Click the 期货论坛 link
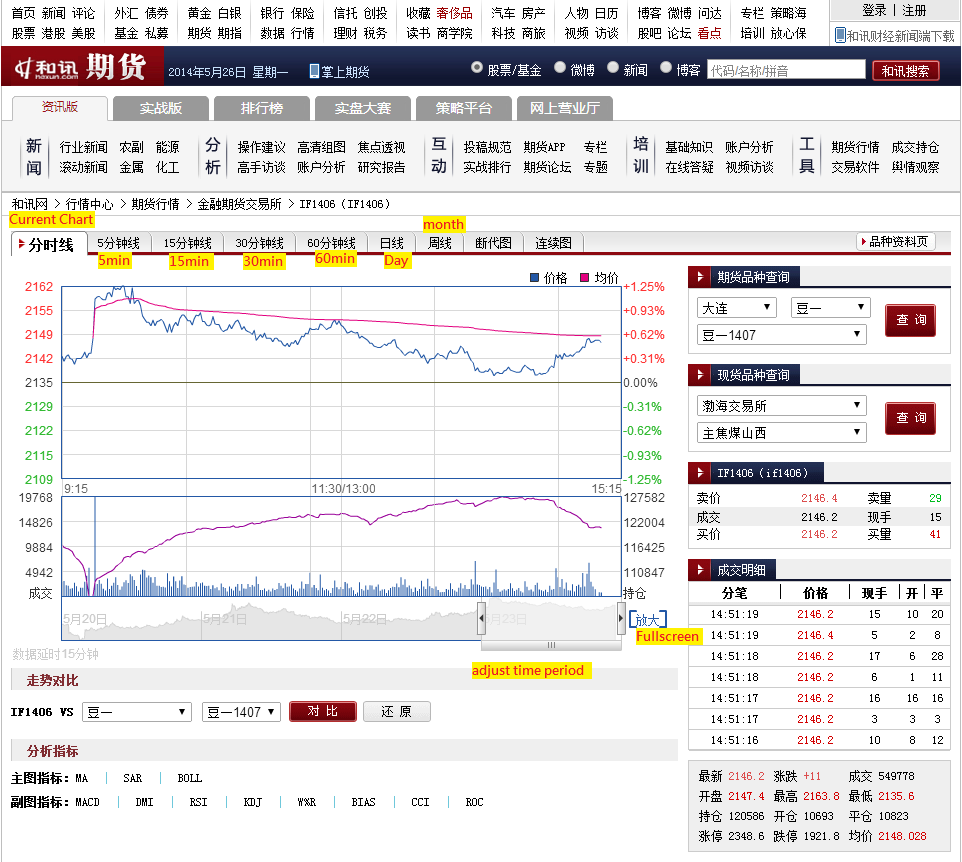This screenshot has width=962, height=862. click(547, 167)
